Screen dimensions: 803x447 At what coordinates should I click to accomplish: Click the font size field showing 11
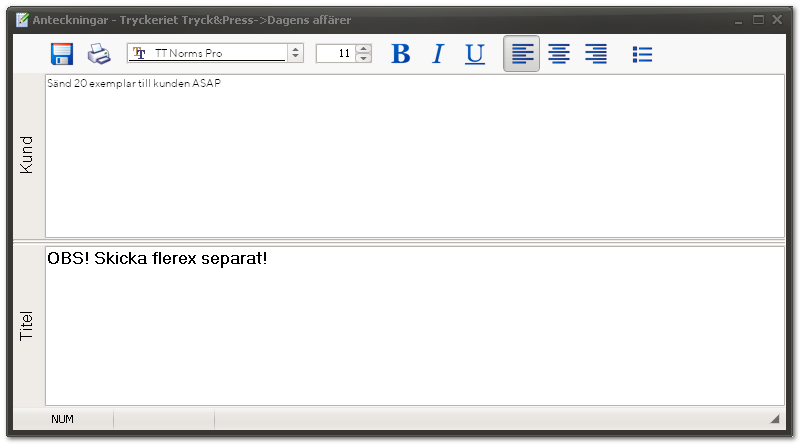[x=336, y=53]
